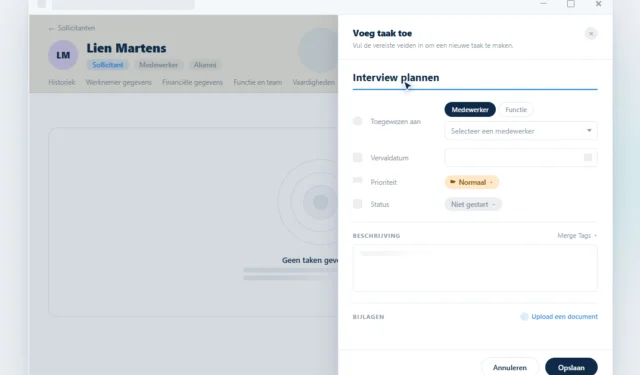Click the LM avatar circle

(63, 55)
